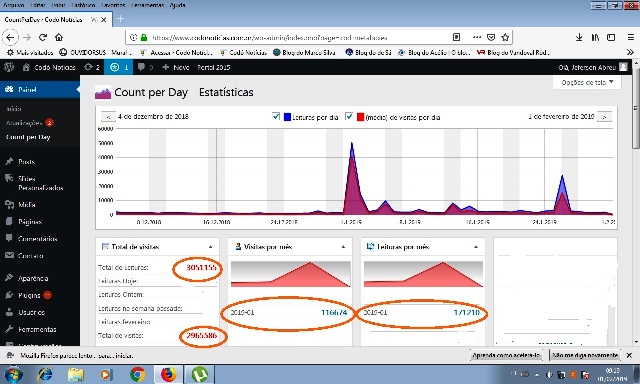Go to the browser home page icon
This screenshot has height=384, width=640.
(x=59, y=38)
